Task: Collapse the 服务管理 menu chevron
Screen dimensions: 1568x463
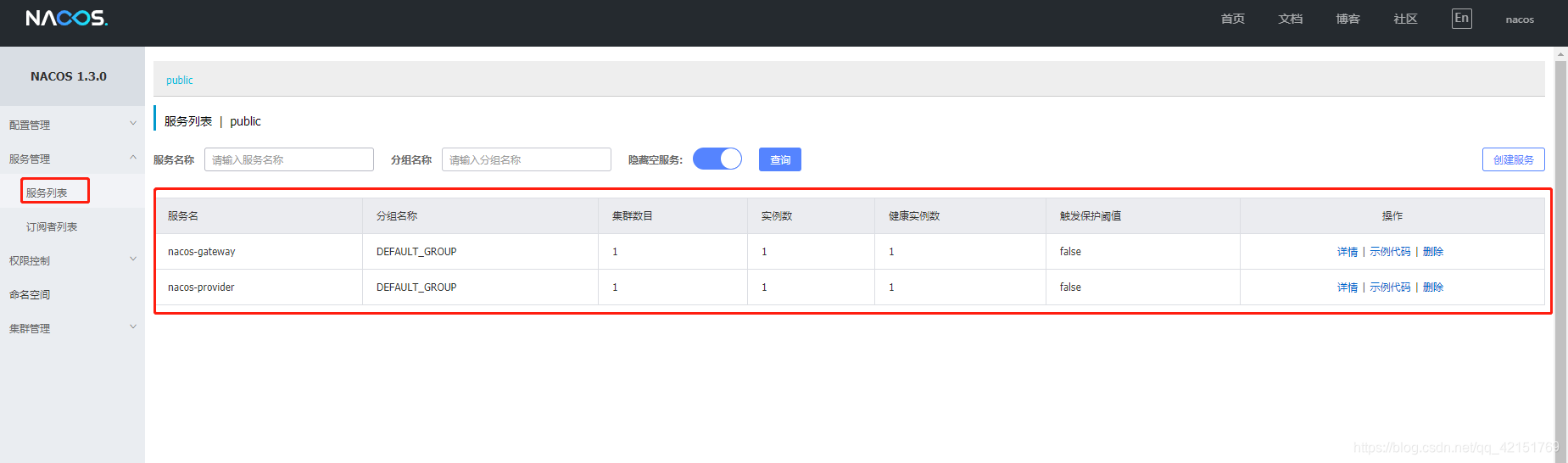Action: click(x=132, y=158)
